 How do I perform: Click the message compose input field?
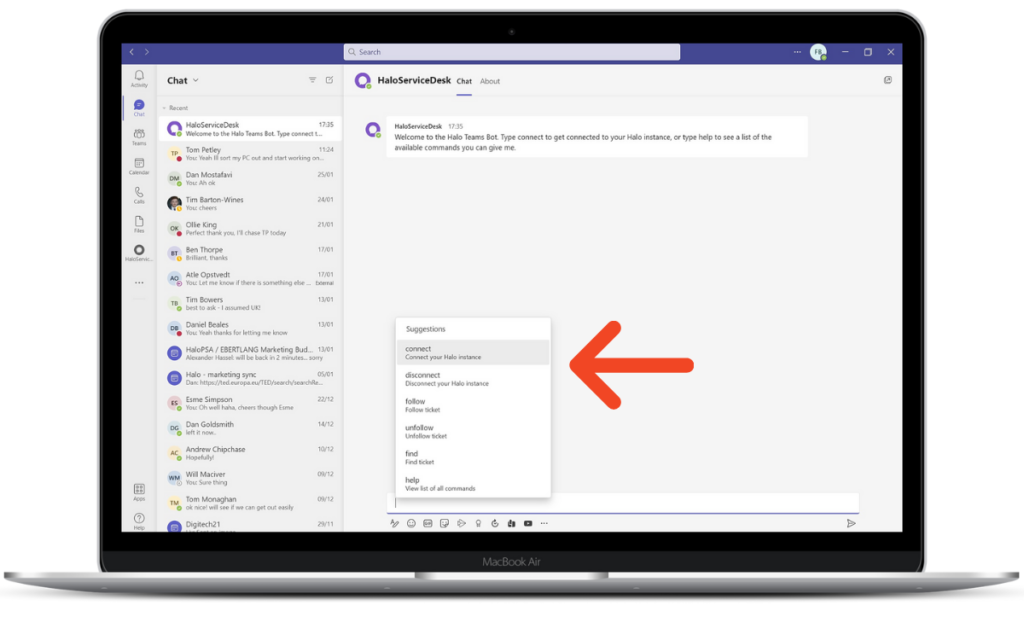623,503
